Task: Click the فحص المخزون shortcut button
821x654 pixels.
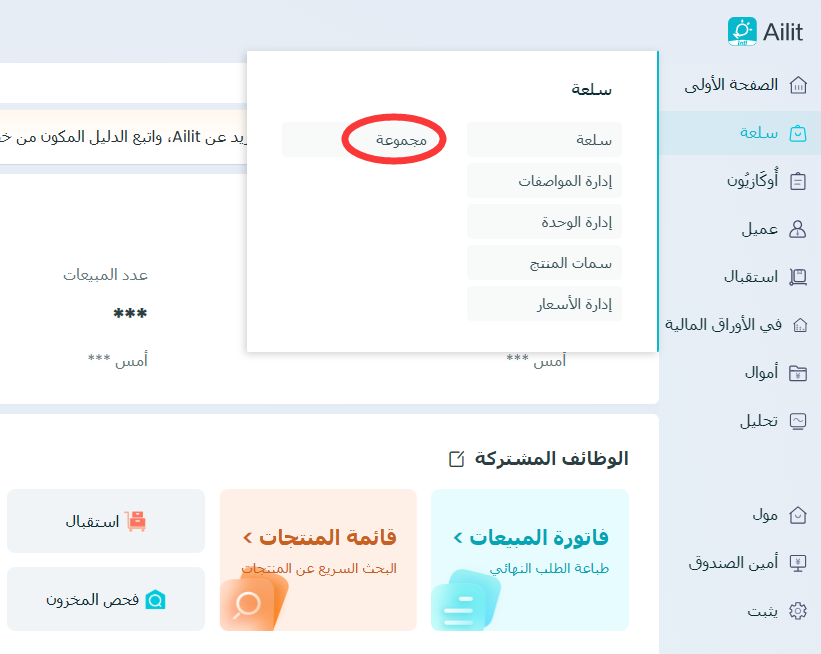Action: [x=106, y=600]
